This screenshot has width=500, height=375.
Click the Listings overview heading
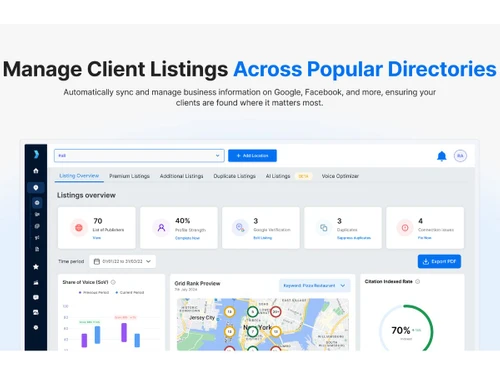point(86,195)
